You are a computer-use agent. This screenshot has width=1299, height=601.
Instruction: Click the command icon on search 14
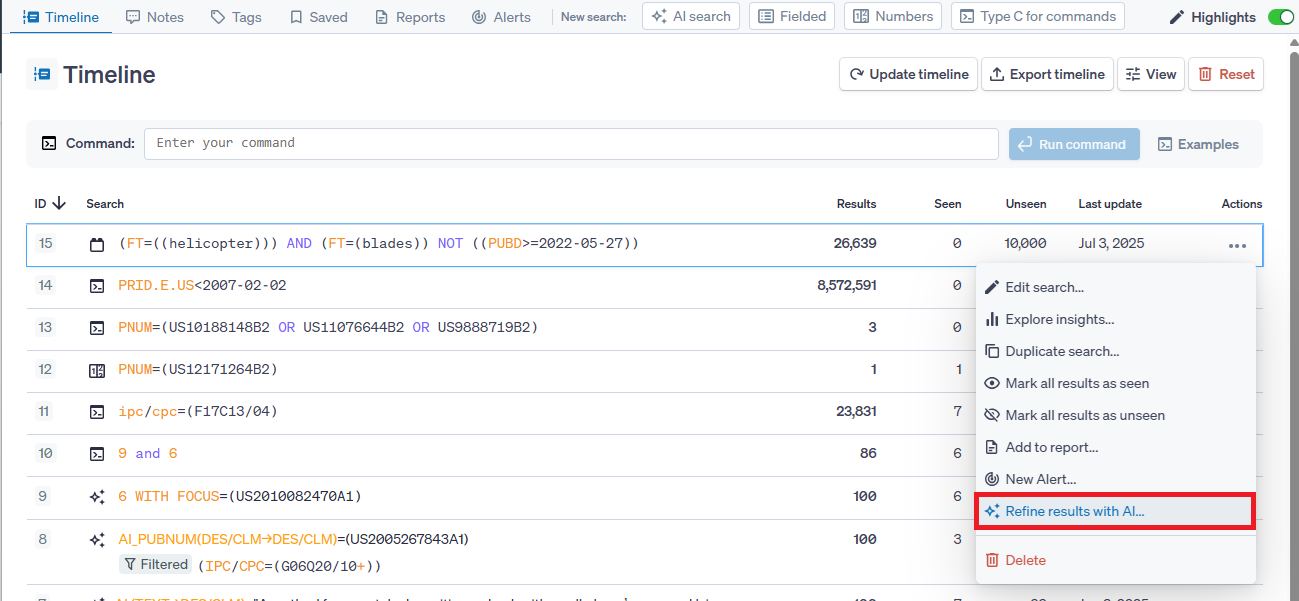pyautogui.click(x=97, y=286)
